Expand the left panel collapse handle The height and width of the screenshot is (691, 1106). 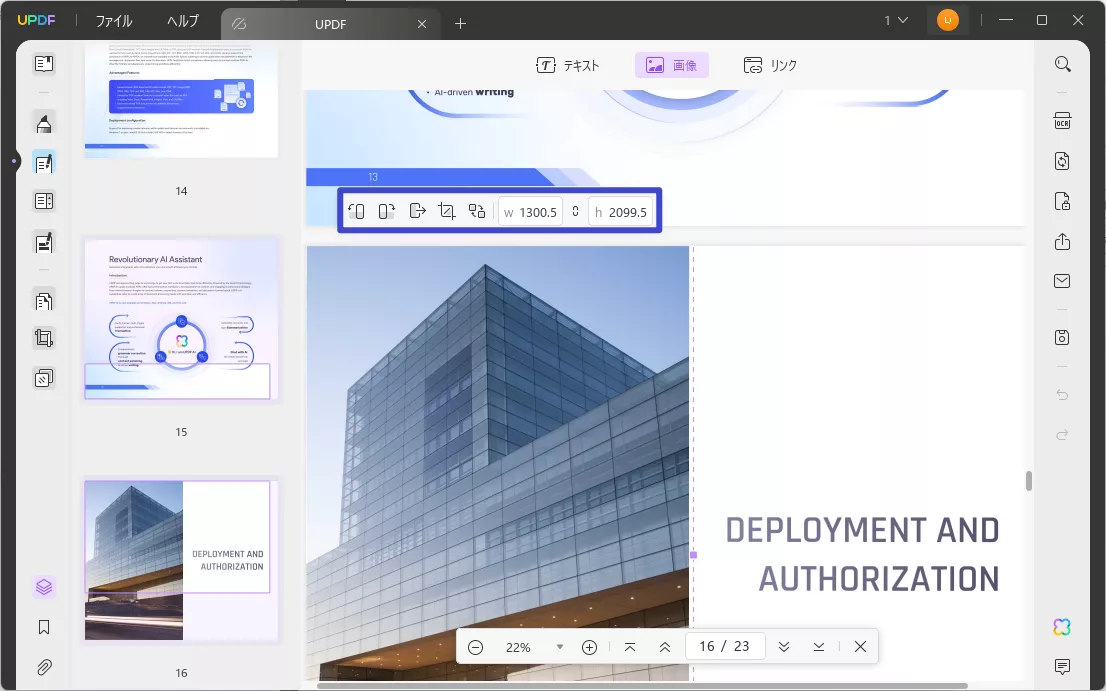(x=13, y=161)
